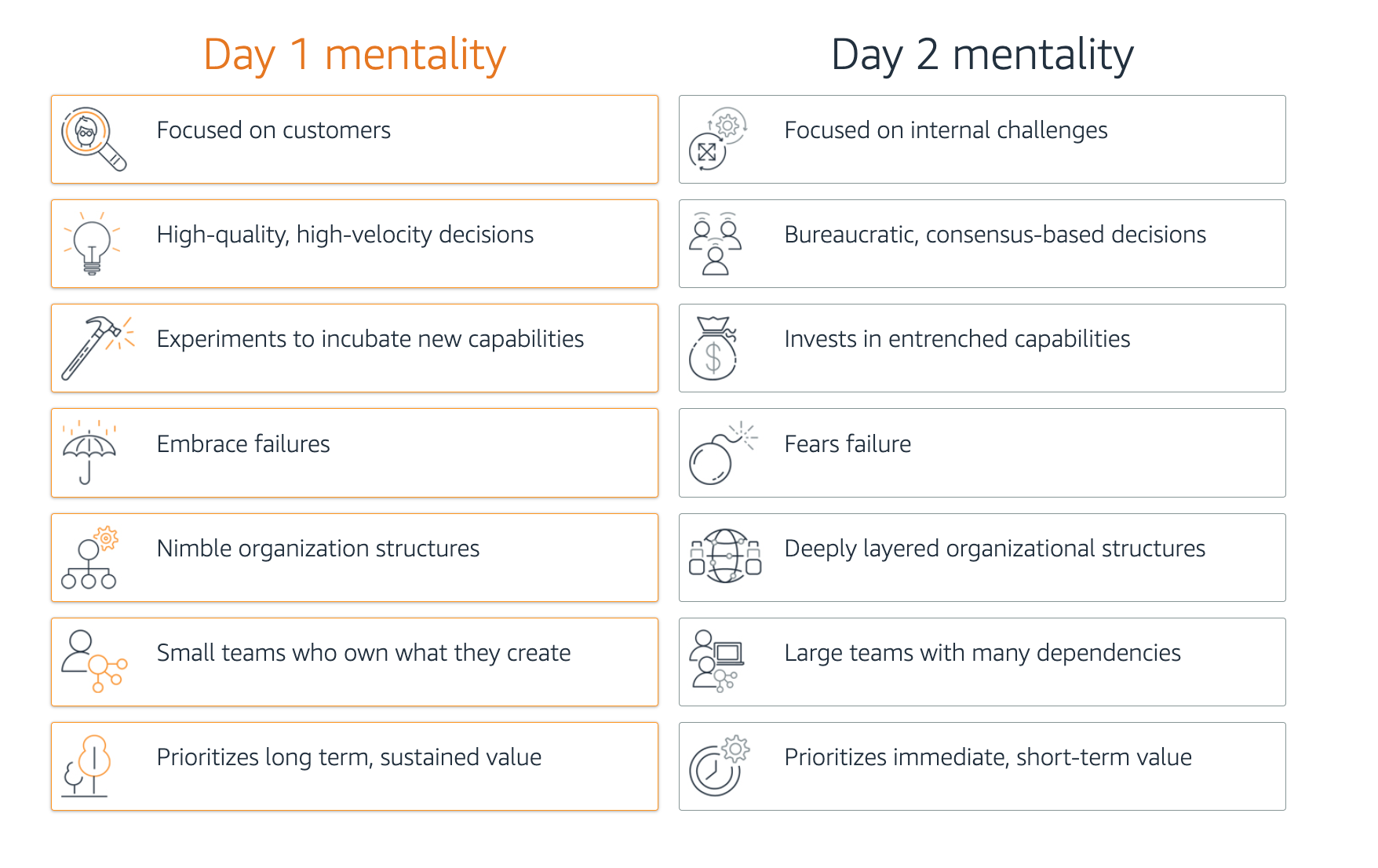Viewport: 1378px width, 868px height.
Task: Click the org chart gear icon
Action: 89,558
